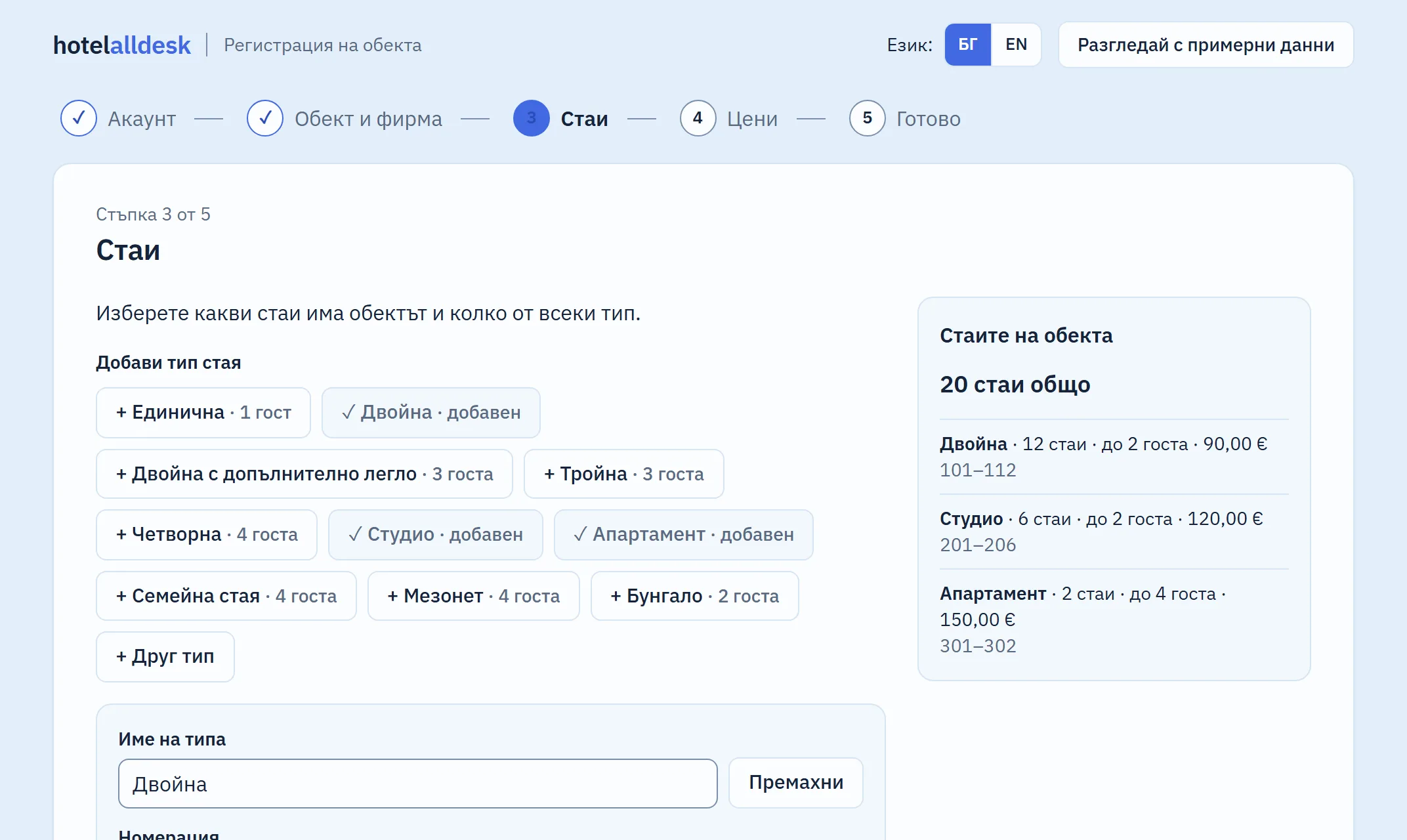Screen dimensions: 1407x840
Task: Select step 5 circle for Готово
Action: (x=868, y=118)
